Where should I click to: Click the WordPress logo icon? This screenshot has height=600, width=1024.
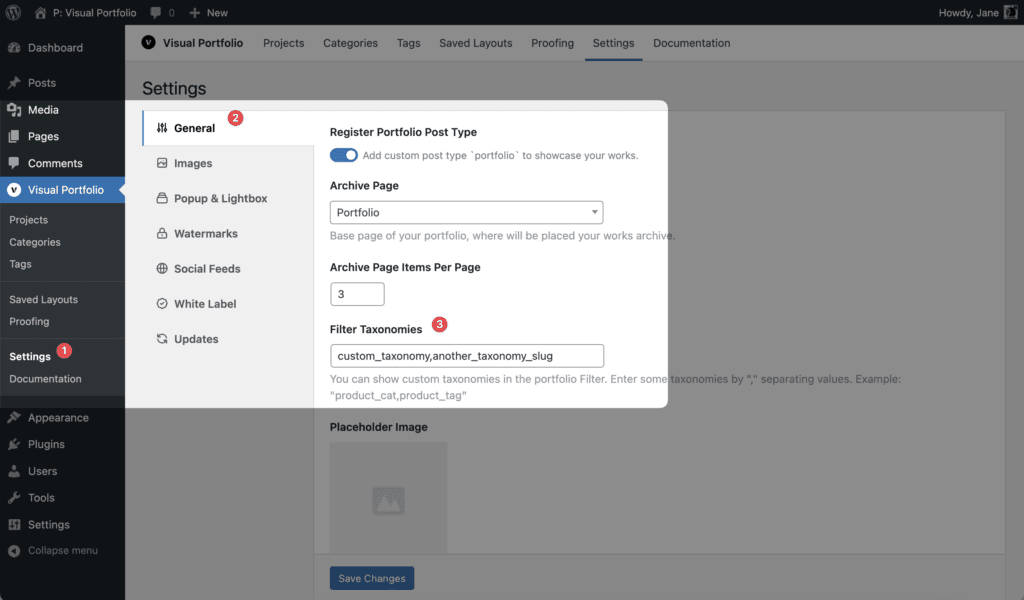13,12
